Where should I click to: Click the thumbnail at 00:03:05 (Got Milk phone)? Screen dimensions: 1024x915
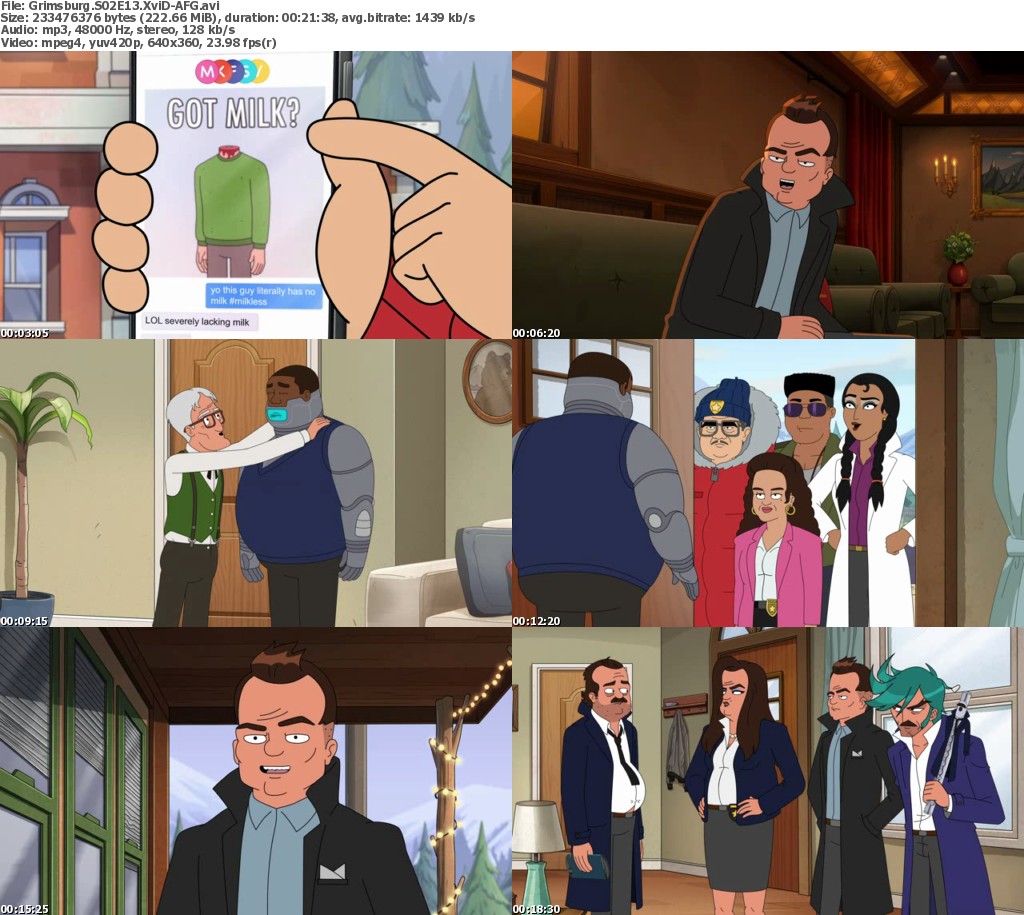(x=255, y=195)
